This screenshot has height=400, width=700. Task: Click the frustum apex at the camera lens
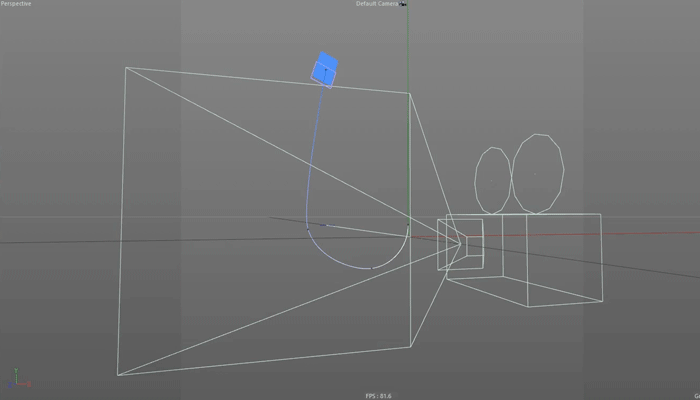coord(461,241)
